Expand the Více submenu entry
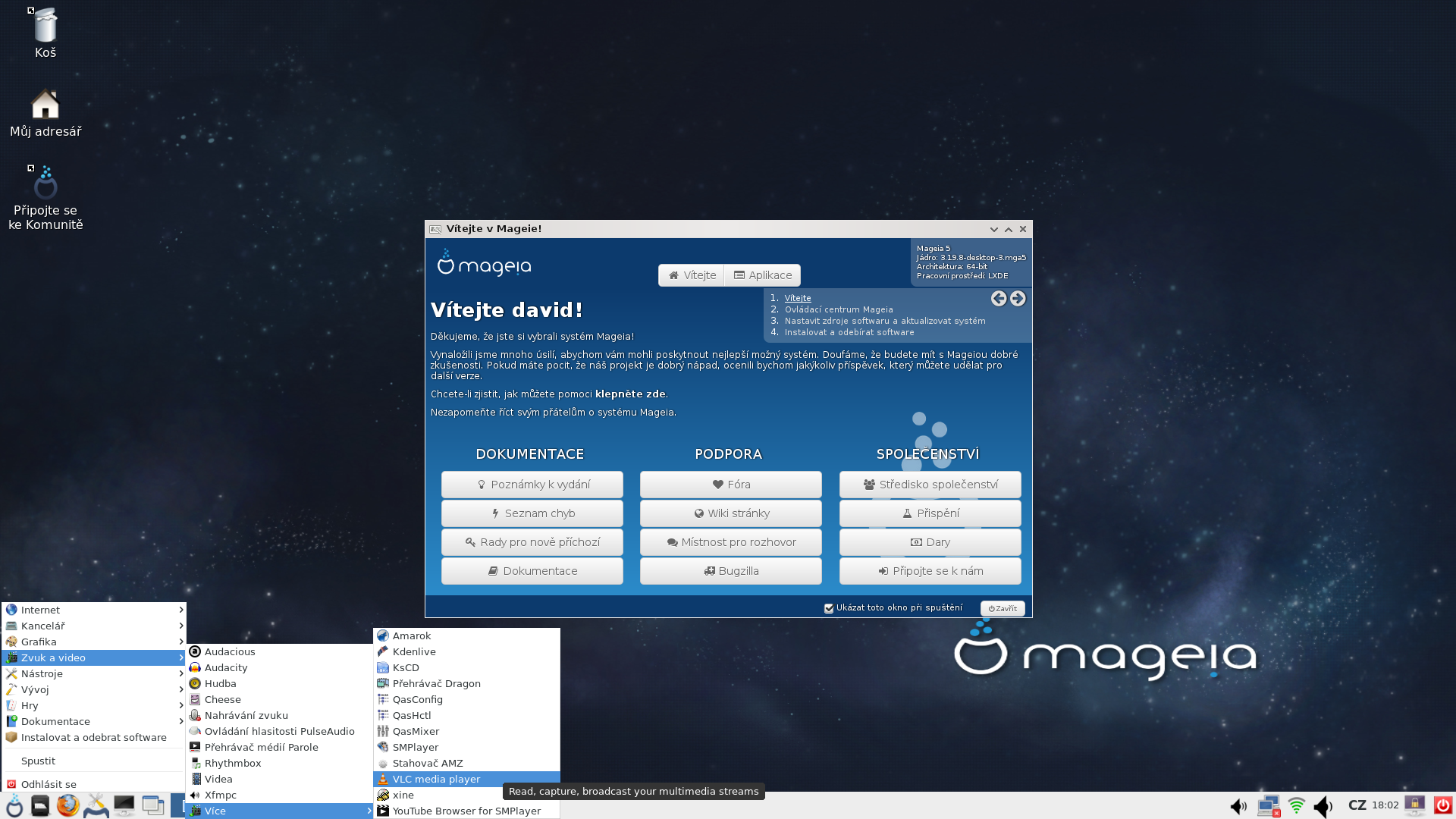Screen dimensions: 1456x819 [x=280, y=811]
